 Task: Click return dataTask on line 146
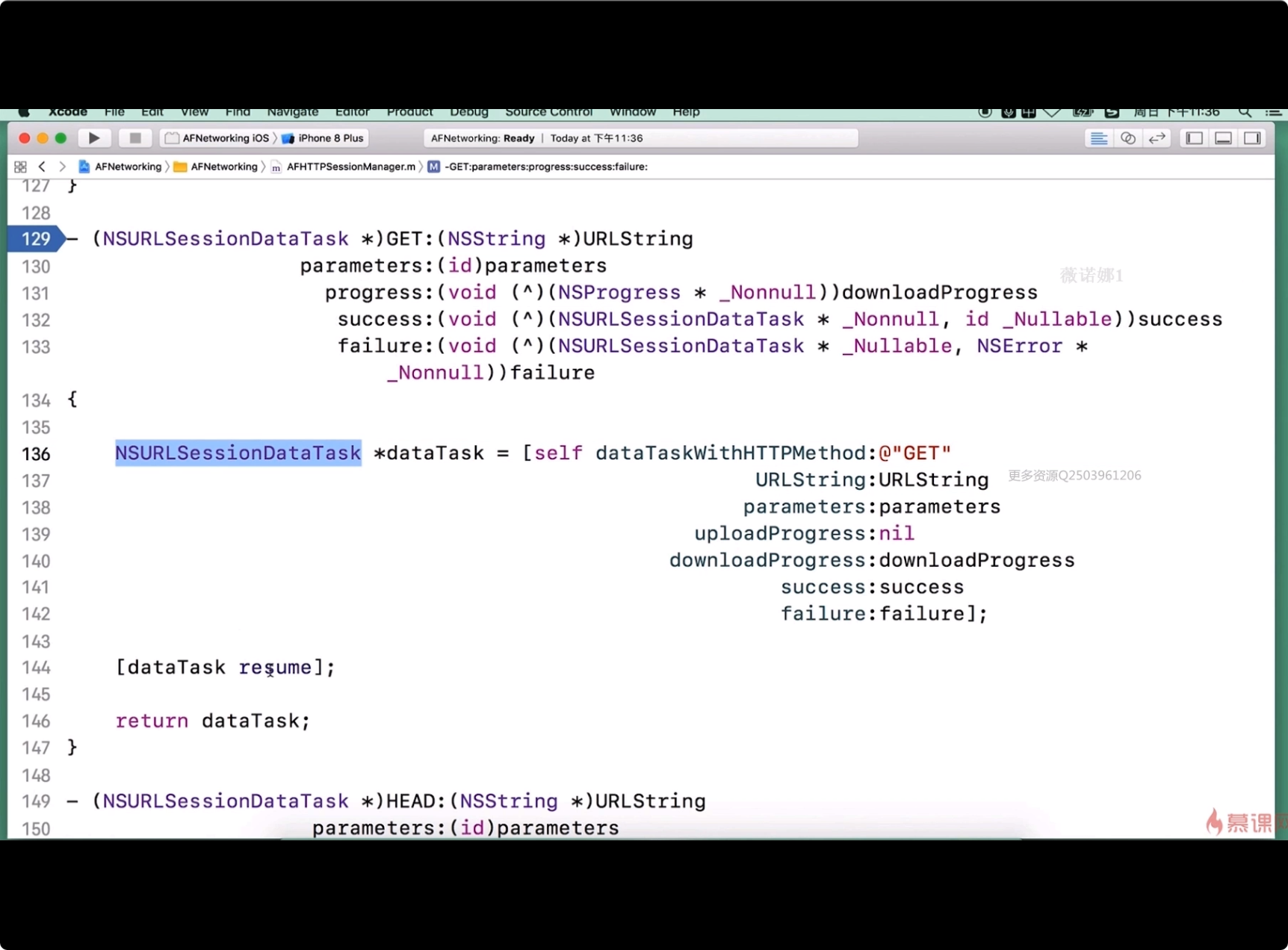click(x=212, y=721)
